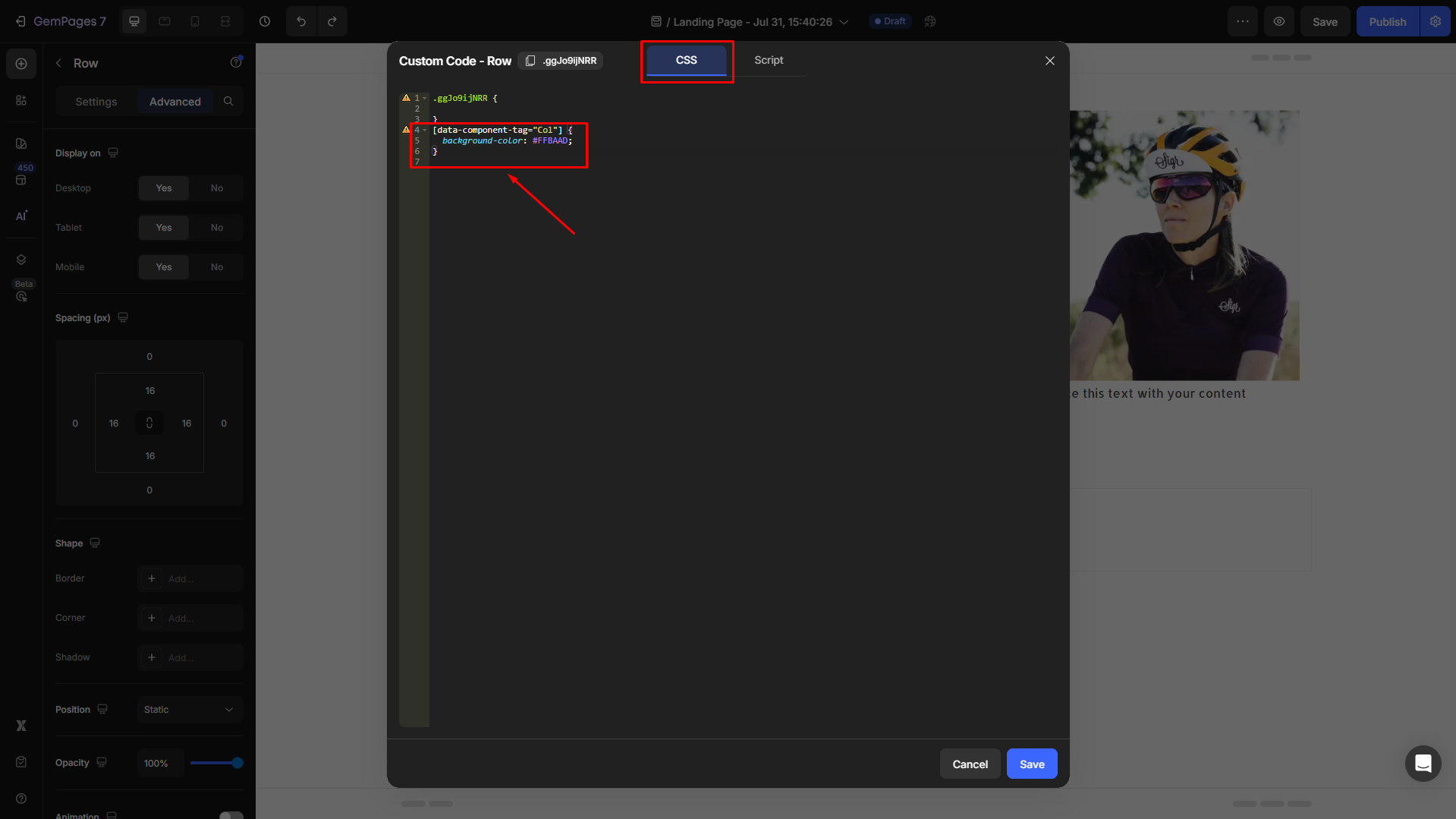Click Save in Custom Code dialog
This screenshot has width=1456, height=819.
click(1031, 764)
